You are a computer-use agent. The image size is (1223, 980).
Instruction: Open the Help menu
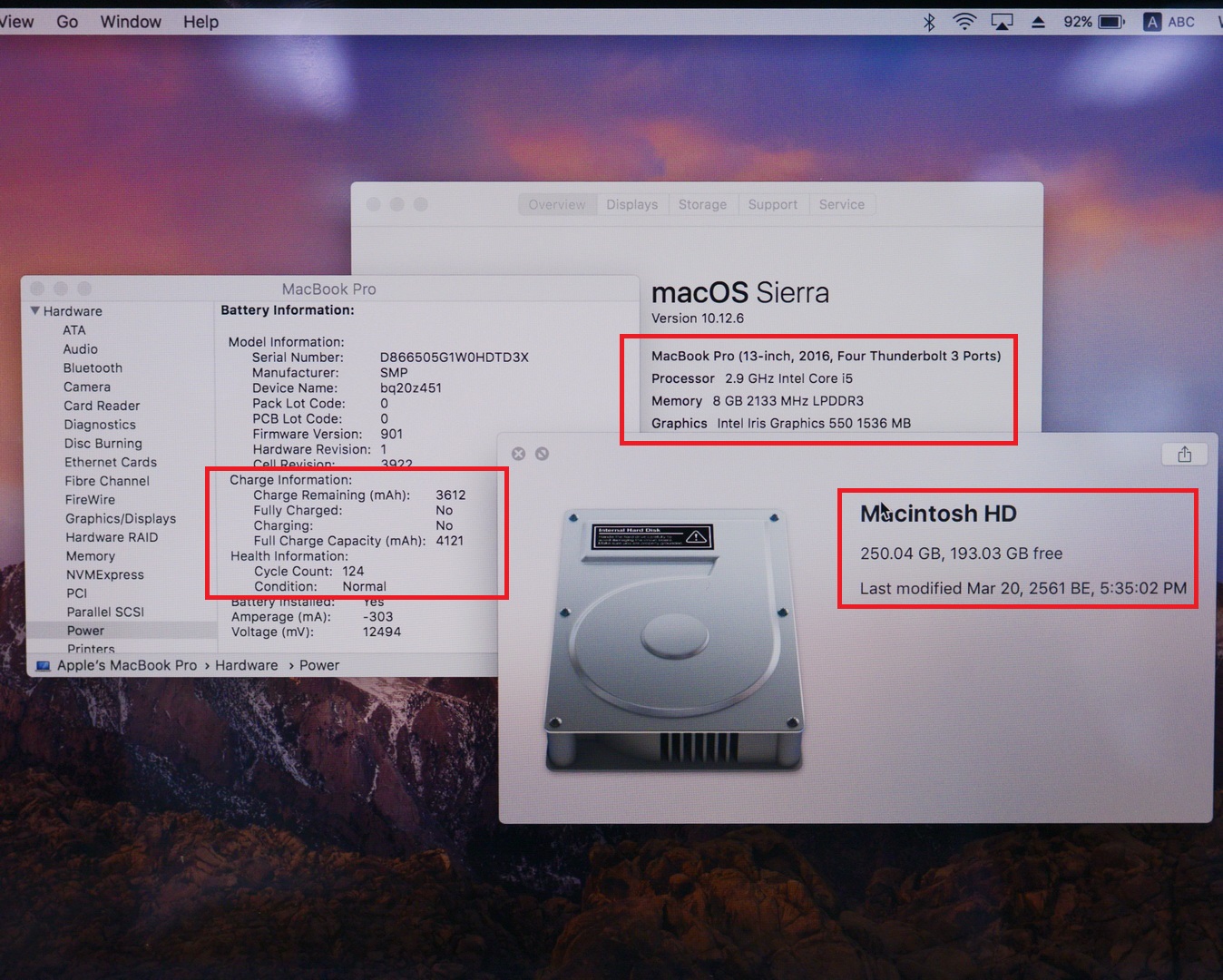tap(201, 22)
